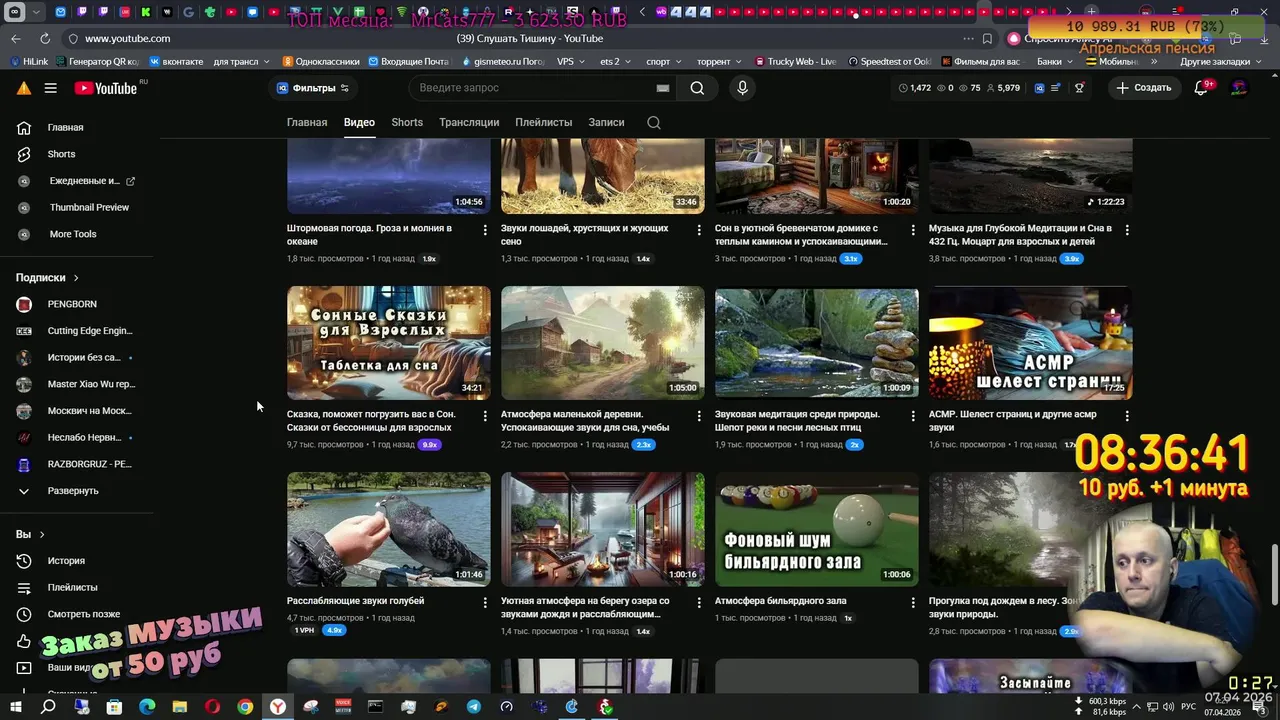Open the account avatar menu
The height and width of the screenshot is (720, 1280).
coord(1239,88)
